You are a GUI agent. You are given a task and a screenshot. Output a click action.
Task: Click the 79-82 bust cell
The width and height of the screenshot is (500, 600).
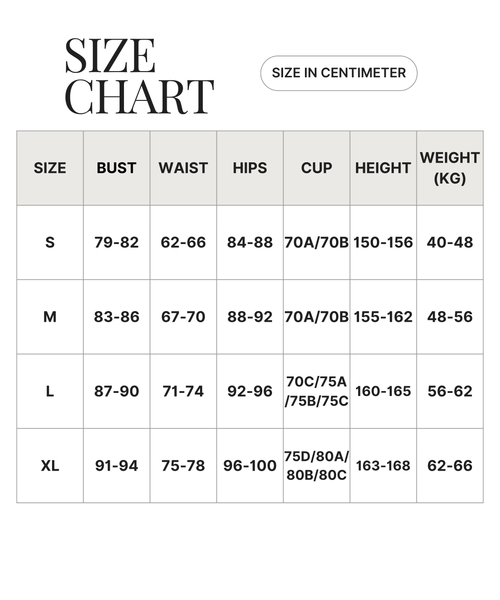point(117,243)
